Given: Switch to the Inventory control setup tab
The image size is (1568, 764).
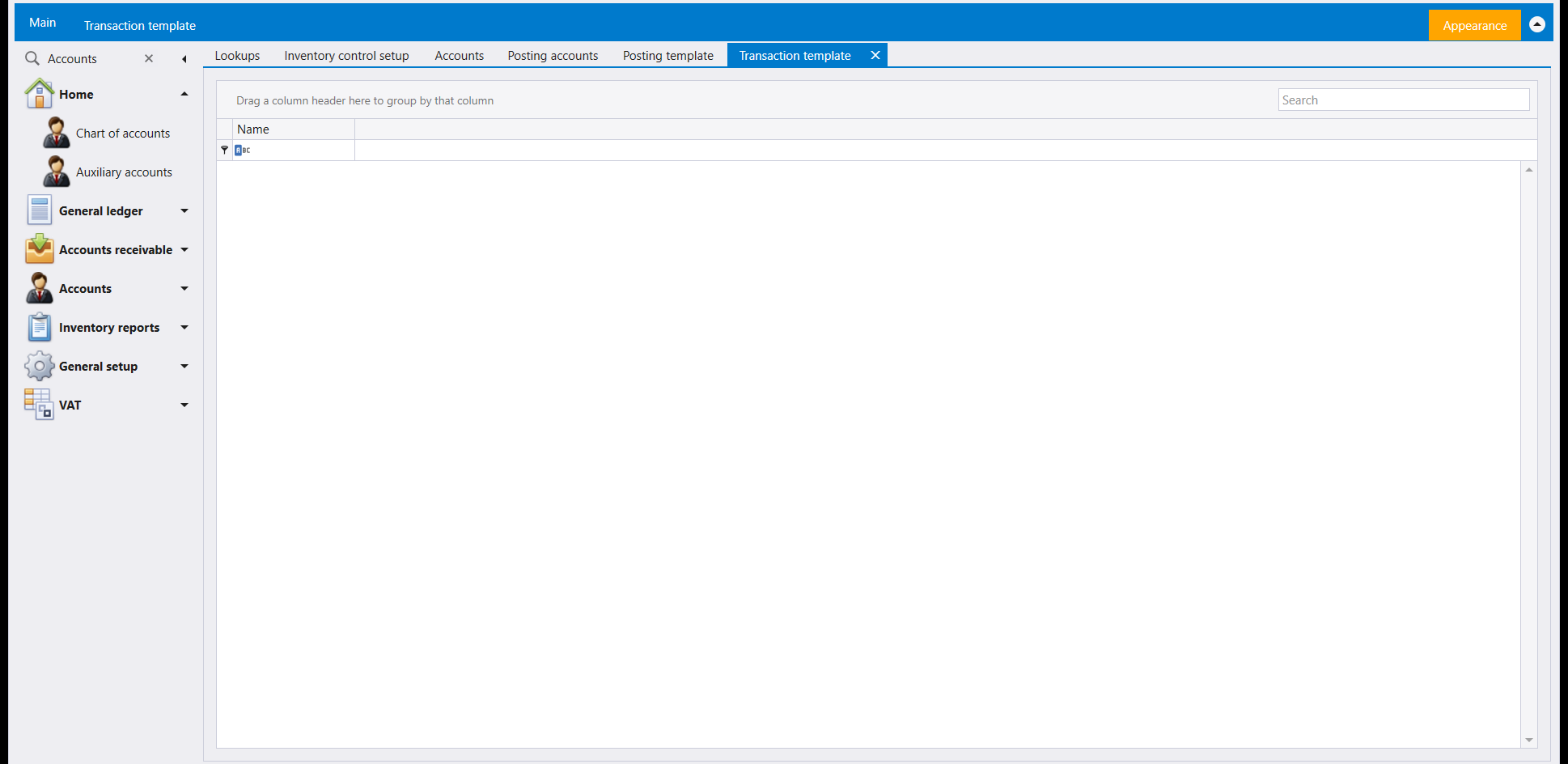Looking at the screenshot, I should tap(346, 55).
